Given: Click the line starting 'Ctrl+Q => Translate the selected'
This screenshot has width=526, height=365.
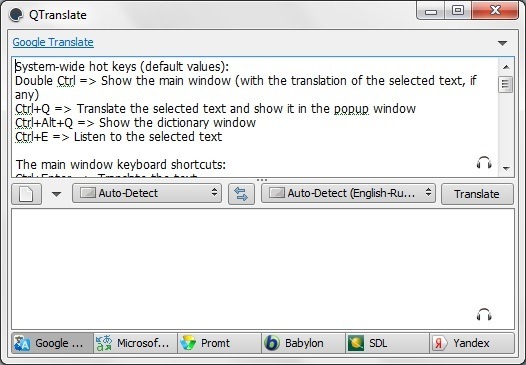Looking at the screenshot, I should coord(215,109).
